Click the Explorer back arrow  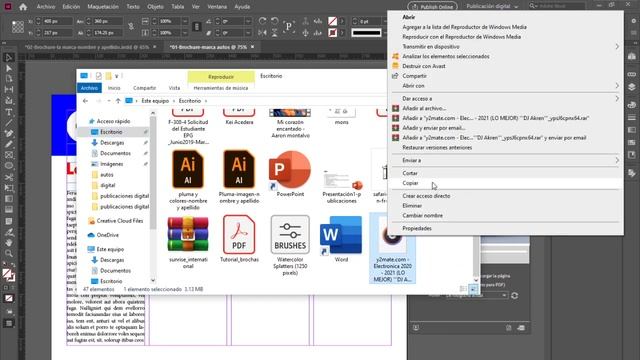[85, 101]
